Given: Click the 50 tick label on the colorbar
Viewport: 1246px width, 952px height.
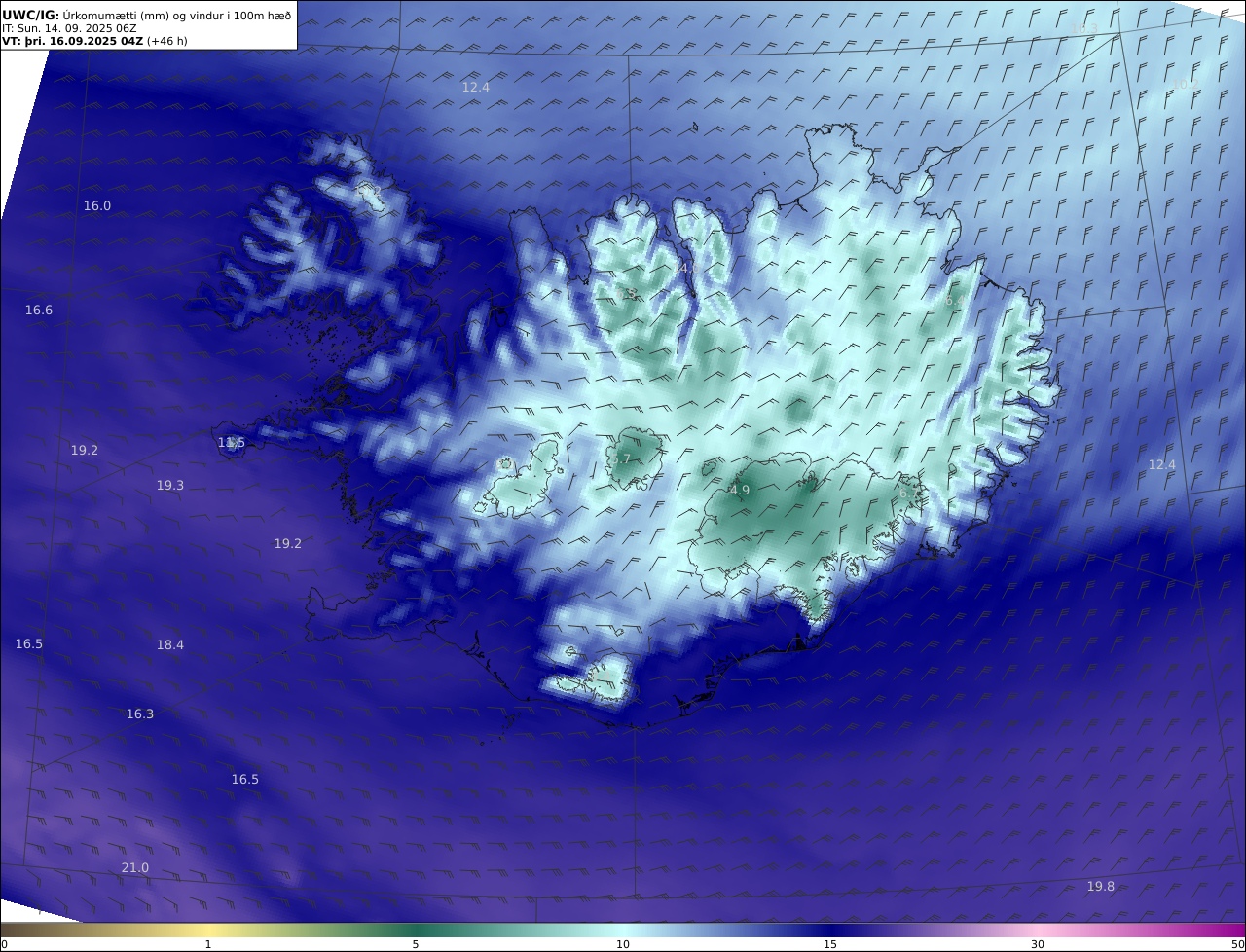Looking at the screenshot, I should [1237, 944].
